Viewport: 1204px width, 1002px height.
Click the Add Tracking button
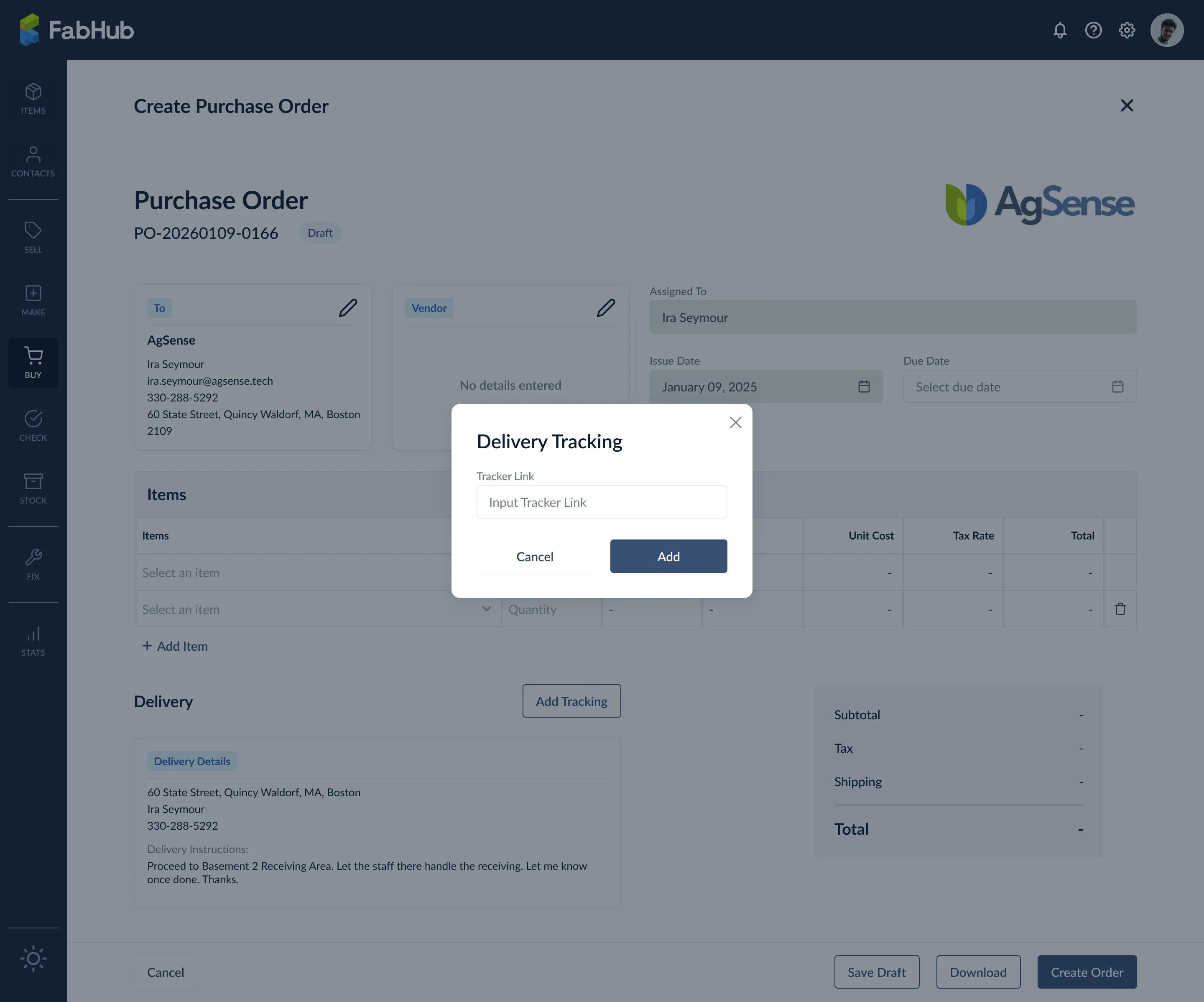click(571, 701)
